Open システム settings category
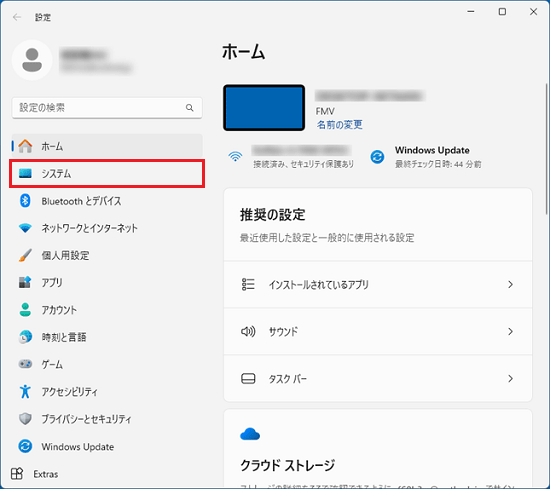 107,173
